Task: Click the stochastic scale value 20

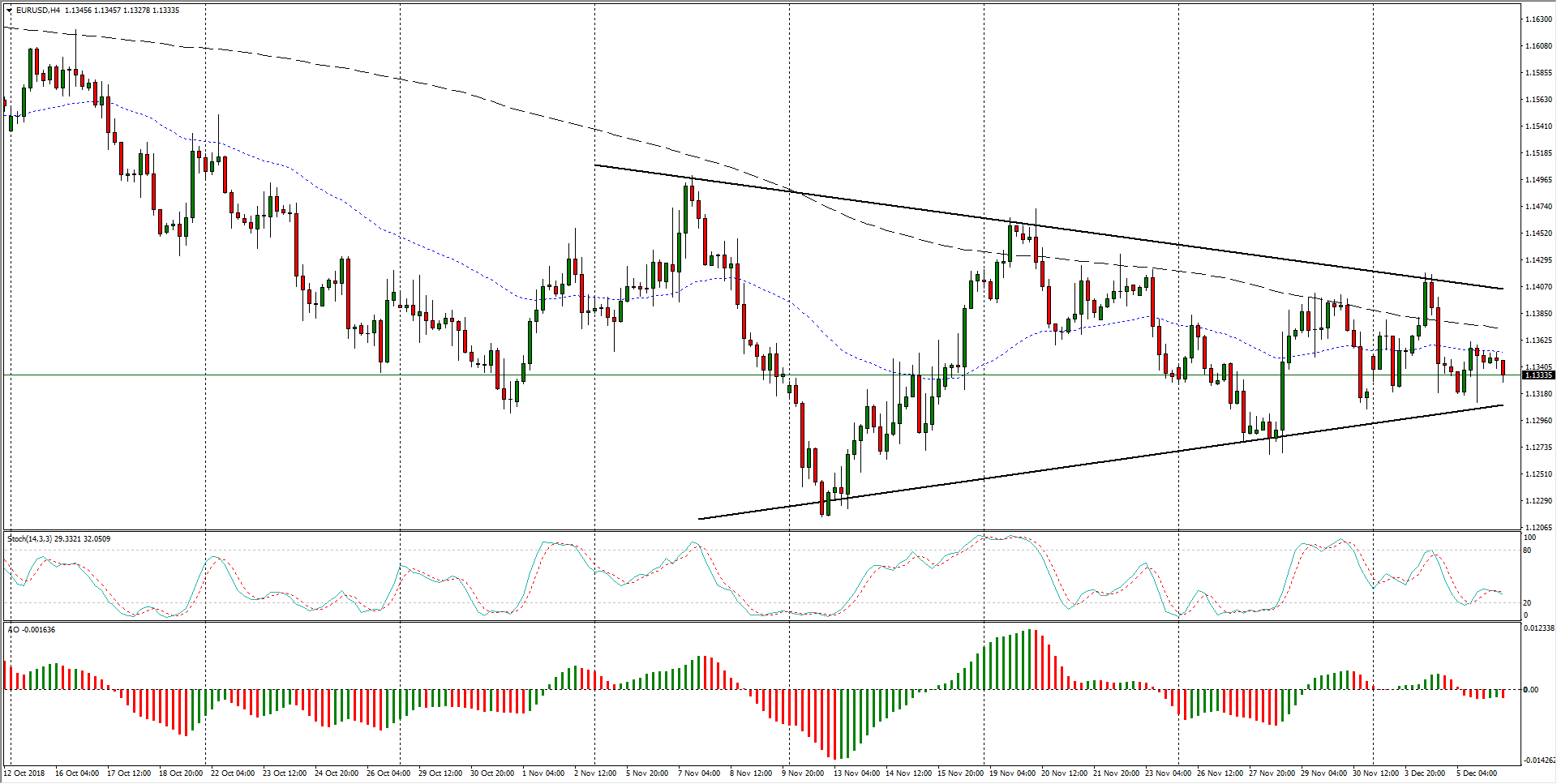Action: (1528, 603)
